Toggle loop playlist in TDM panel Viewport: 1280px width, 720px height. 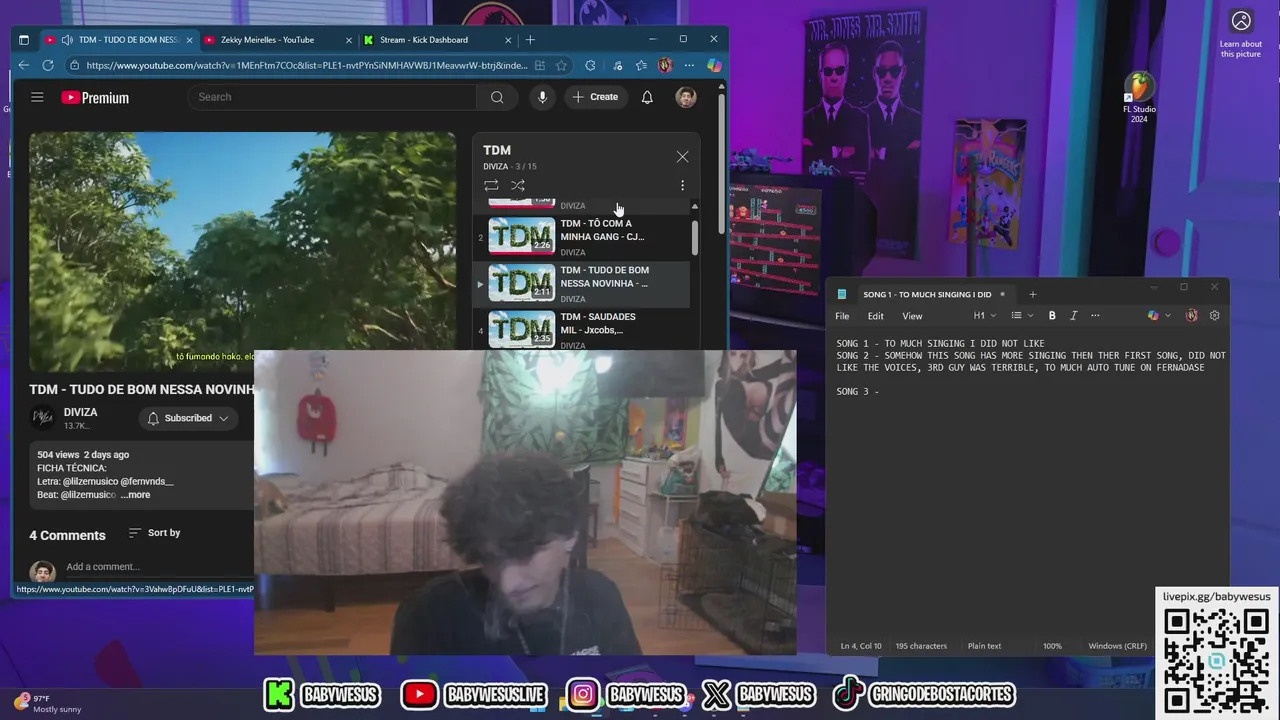coord(491,185)
